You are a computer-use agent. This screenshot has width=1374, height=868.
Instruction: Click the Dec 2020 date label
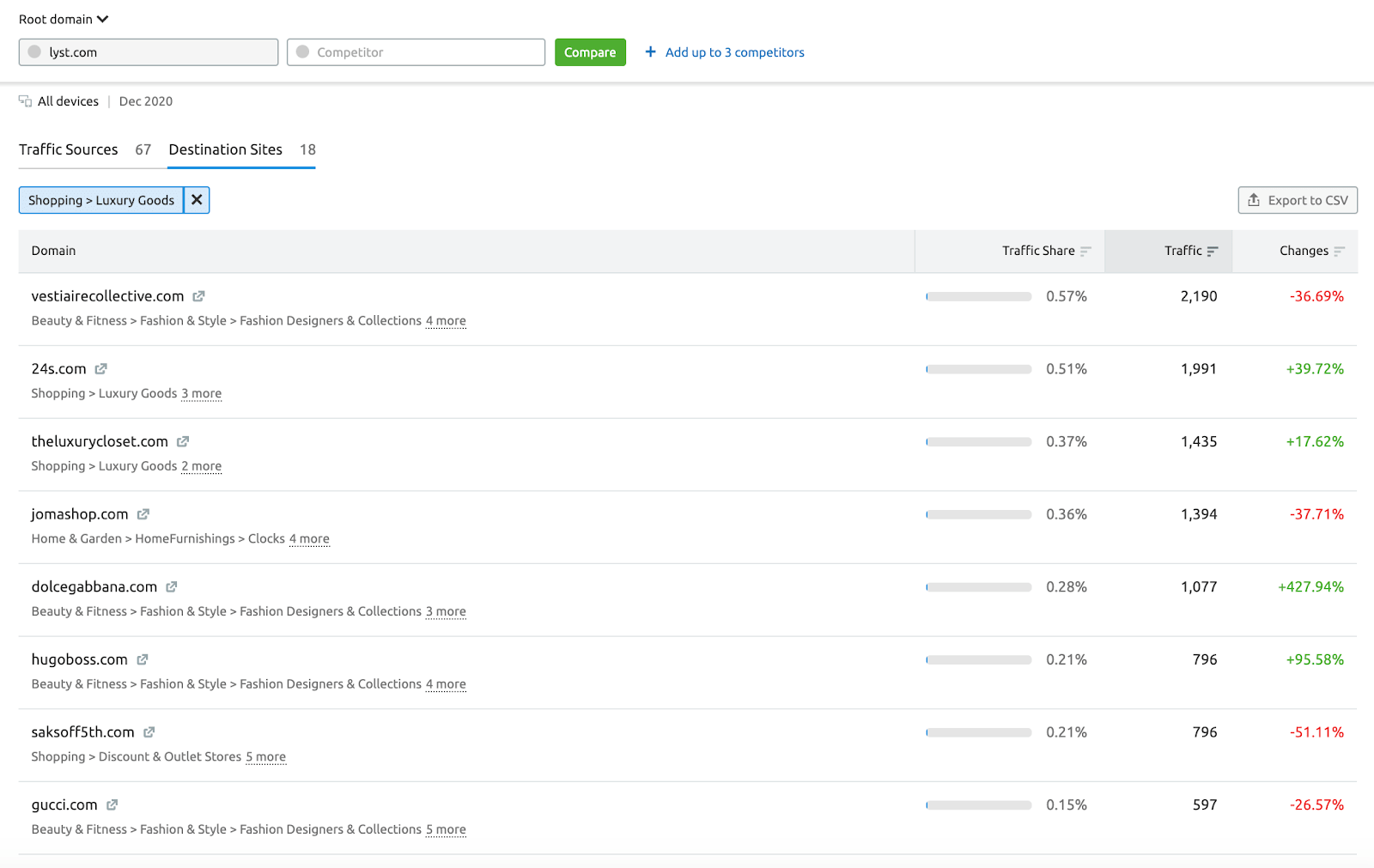pyautogui.click(x=146, y=101)
